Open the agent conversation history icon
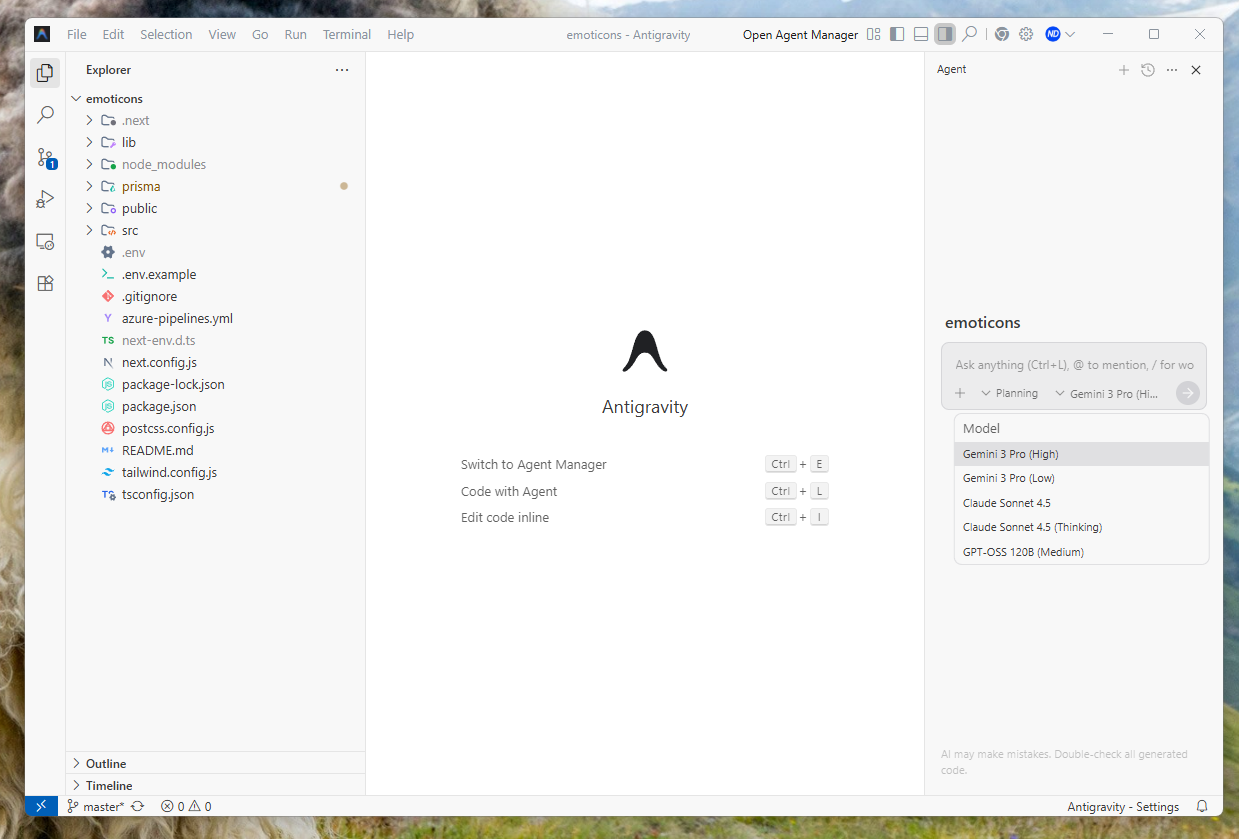The width and height of the screenshot is (1239, 839). [x=1148, y=70]
